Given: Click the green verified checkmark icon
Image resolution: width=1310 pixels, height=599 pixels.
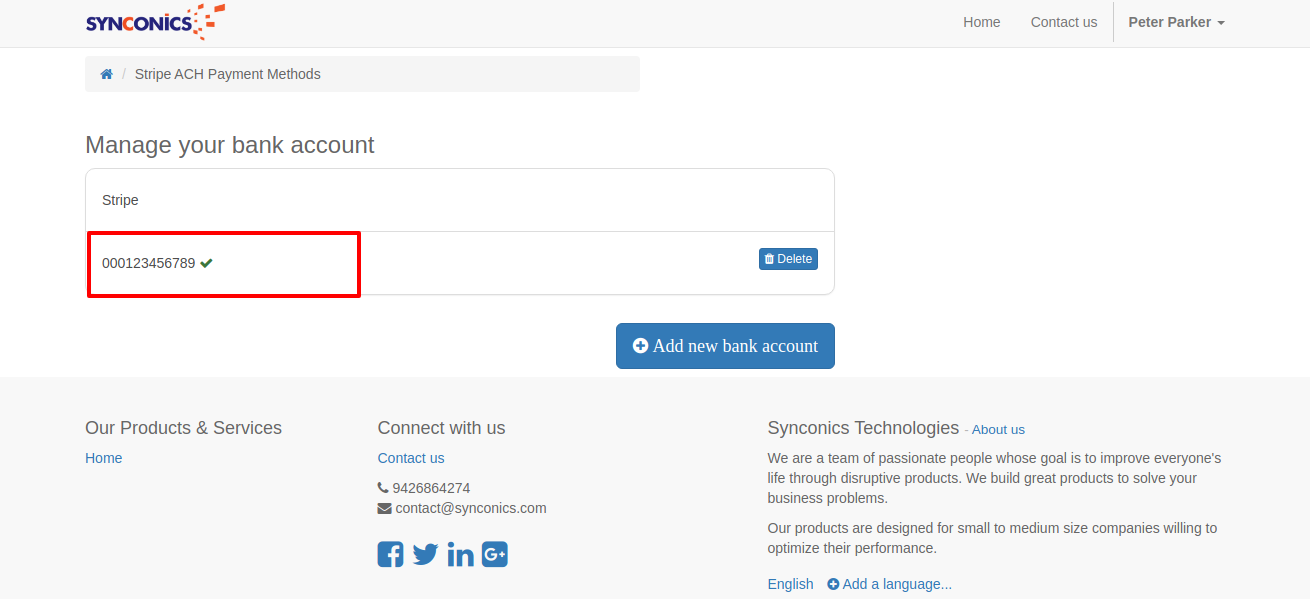Looking at the screenshot, I should pyautogui.click(x=206, y=263).
